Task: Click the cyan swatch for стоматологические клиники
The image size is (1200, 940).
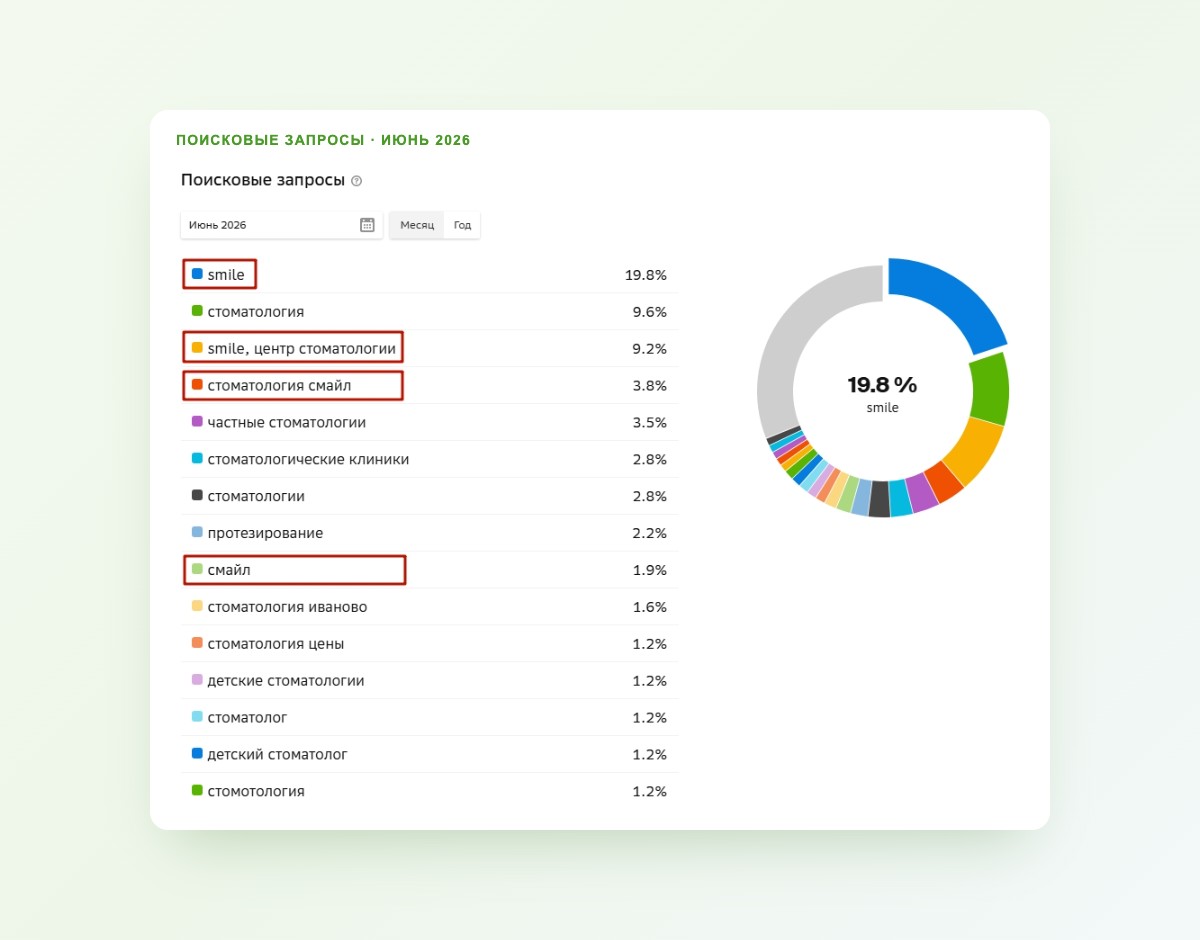Action: [x=197, y=459]
